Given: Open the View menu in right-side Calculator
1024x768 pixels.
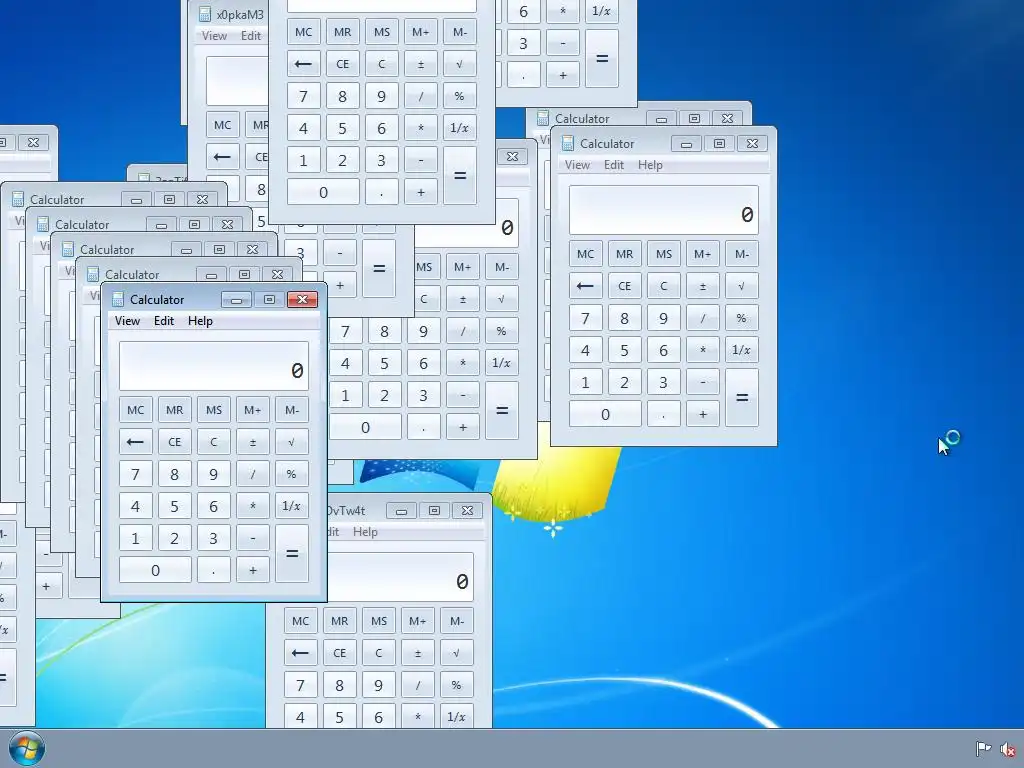Looking at the screenshot, I should [x=577, y=165].
